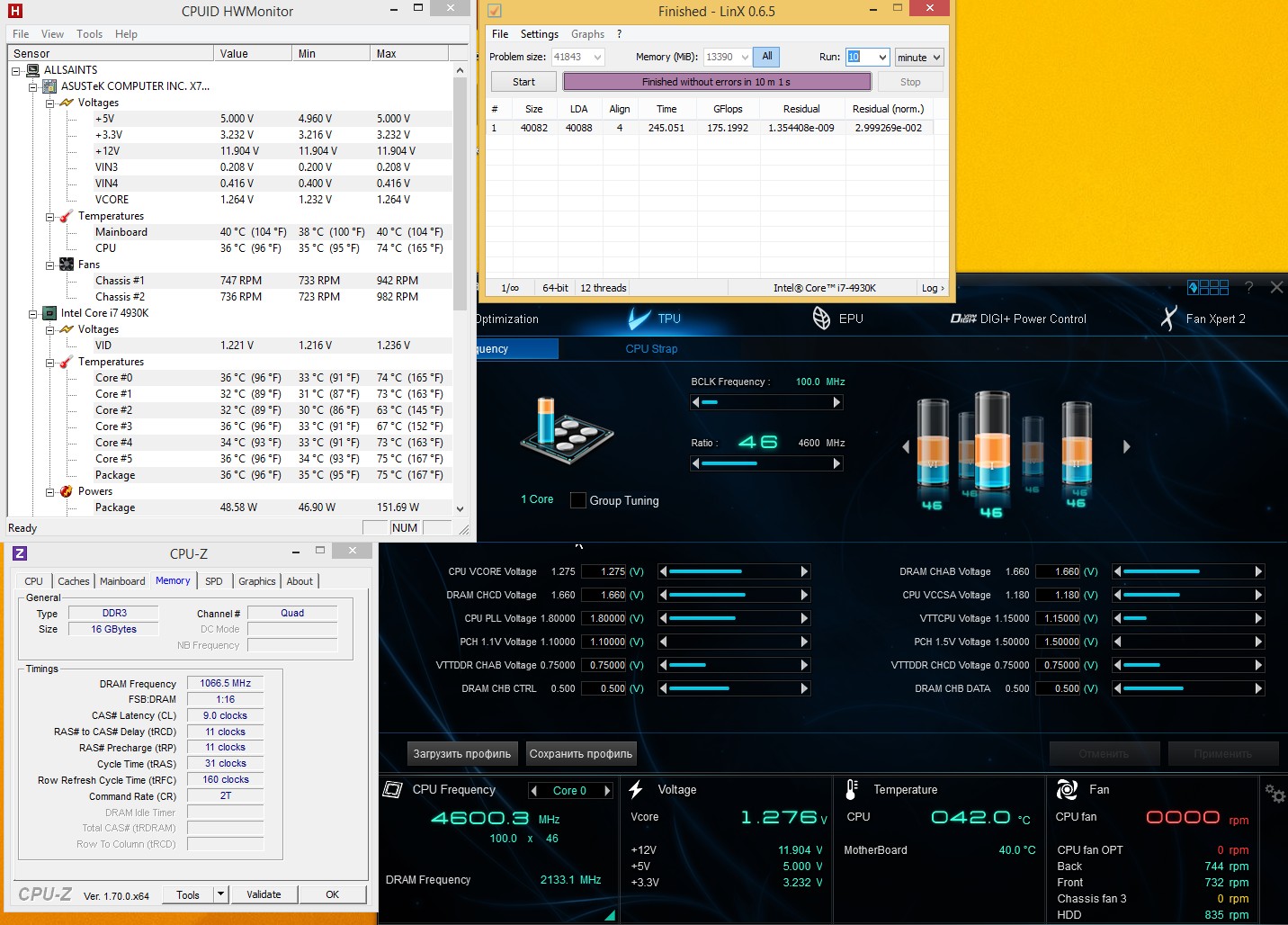Show previous cores with the carousel left arrow
The image size is (1288, 925).
[906, 446]
